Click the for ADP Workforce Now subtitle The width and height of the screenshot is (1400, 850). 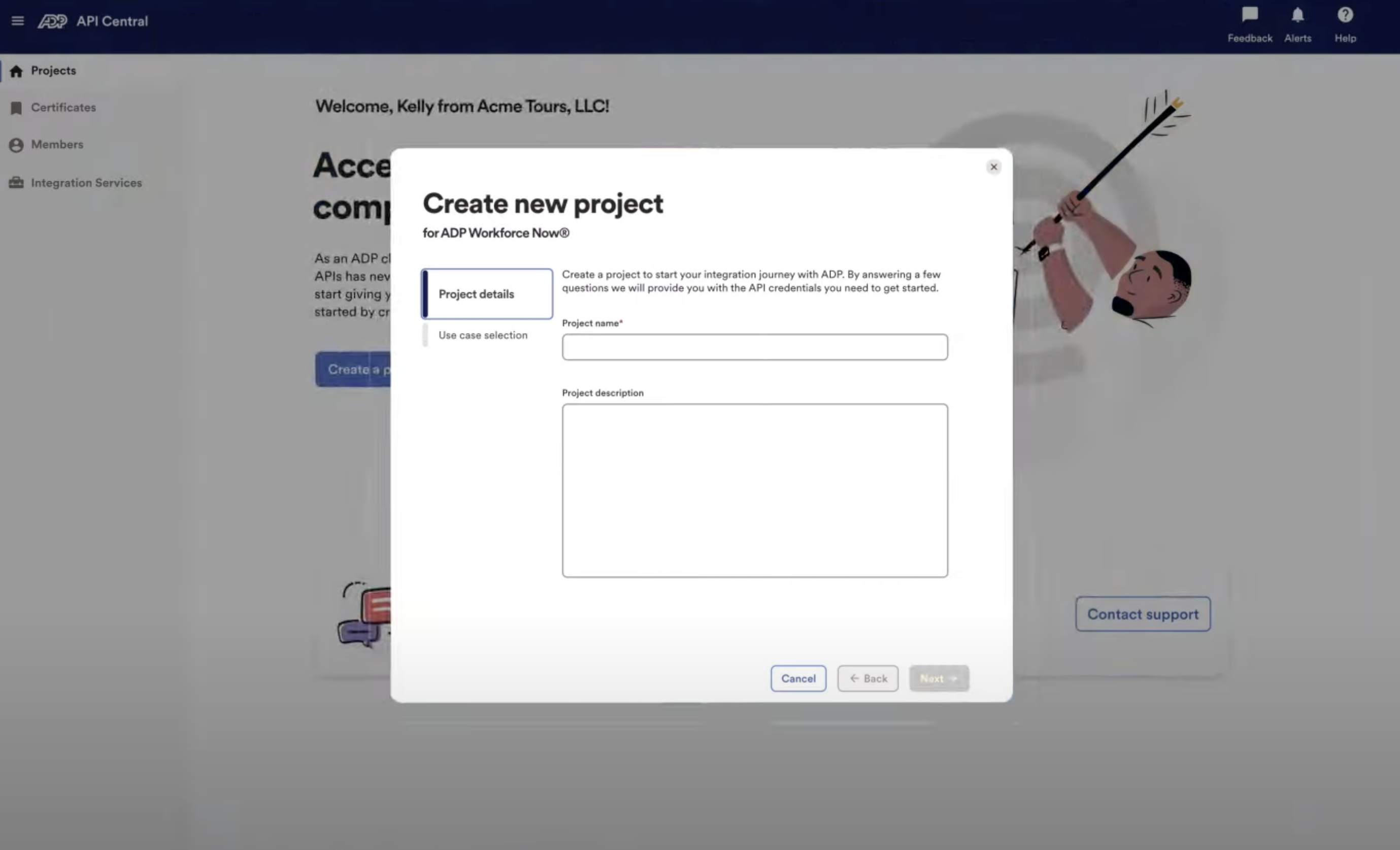(496, 233)
